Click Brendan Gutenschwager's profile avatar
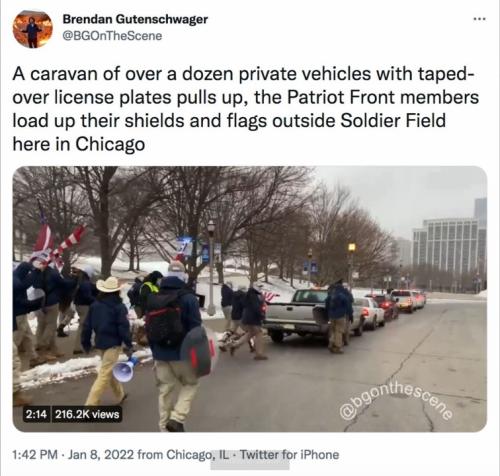Viewport: 500px width, 476px height. click(x=33, y=29)
